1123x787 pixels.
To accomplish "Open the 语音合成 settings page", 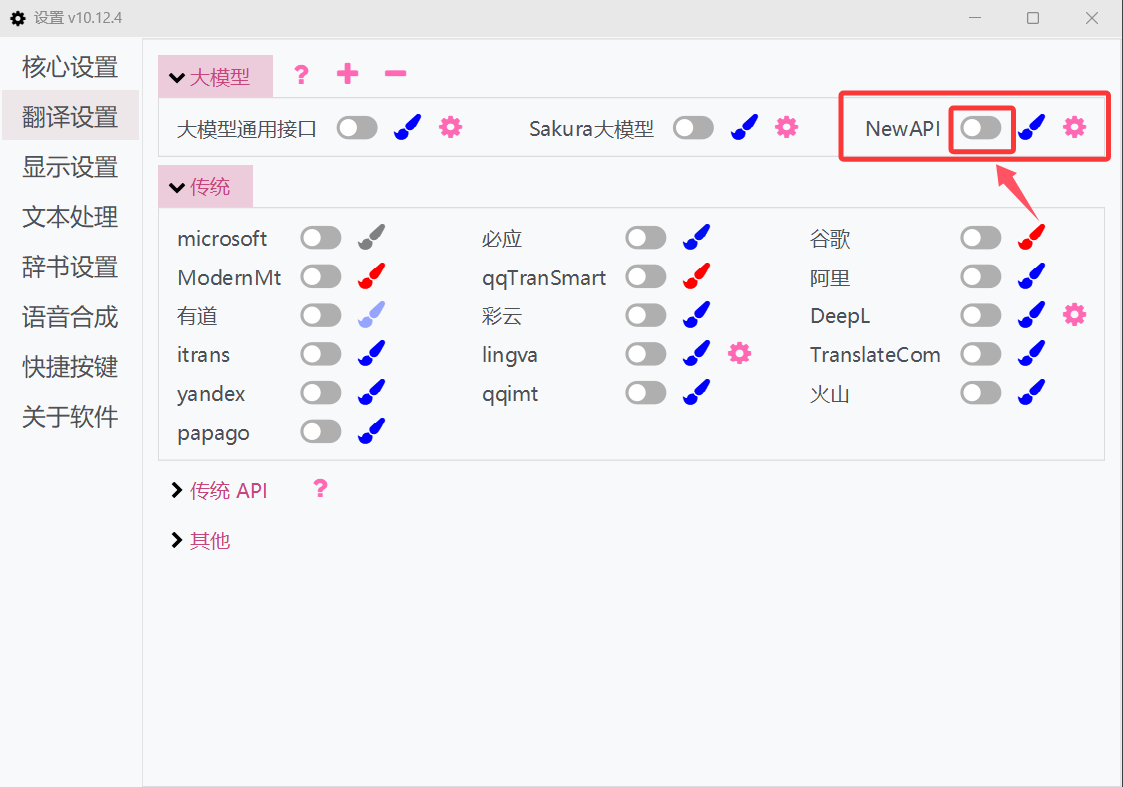I will coord(70,316).
